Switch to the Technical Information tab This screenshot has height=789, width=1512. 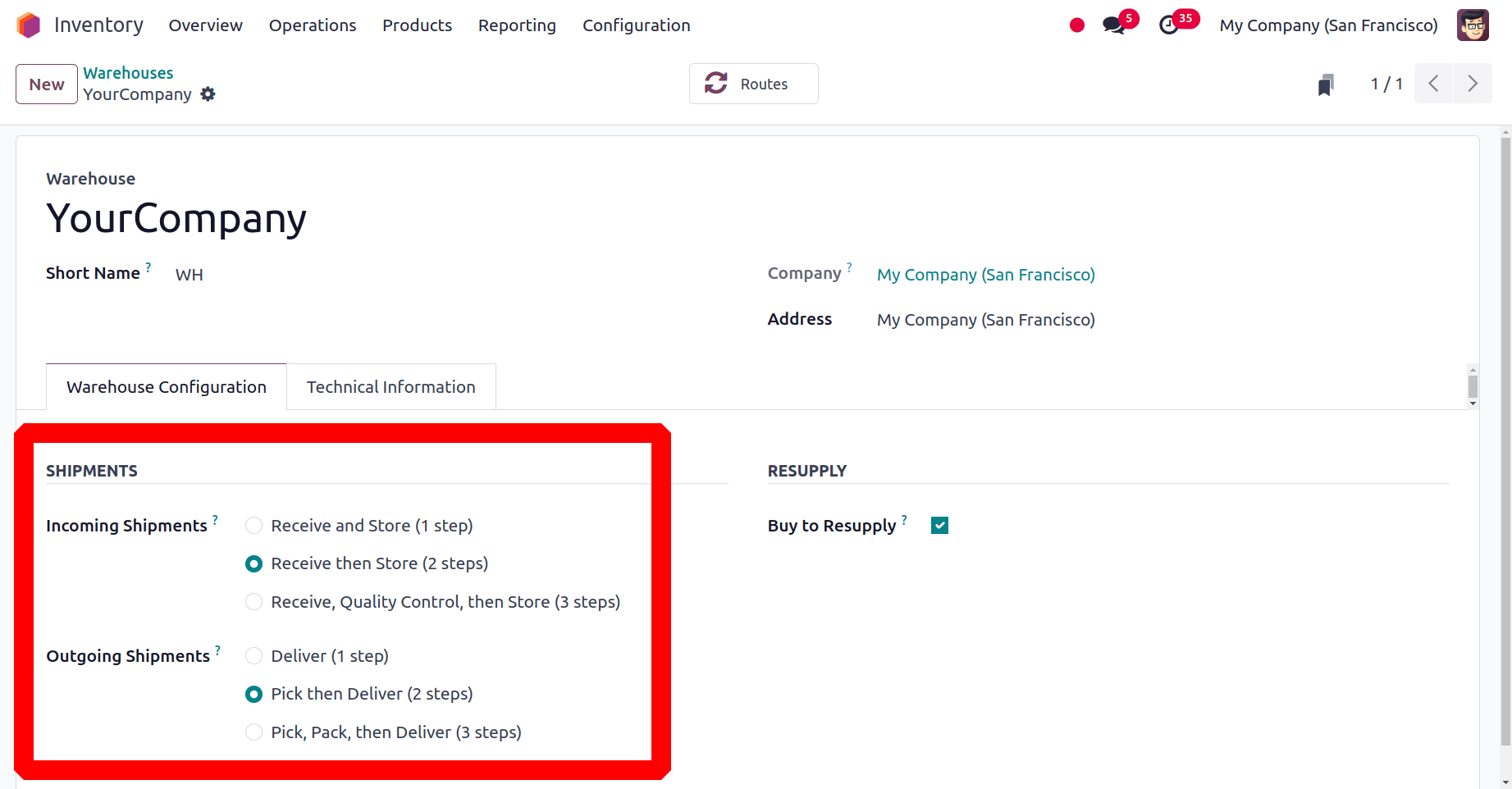[x=391, y=387]
